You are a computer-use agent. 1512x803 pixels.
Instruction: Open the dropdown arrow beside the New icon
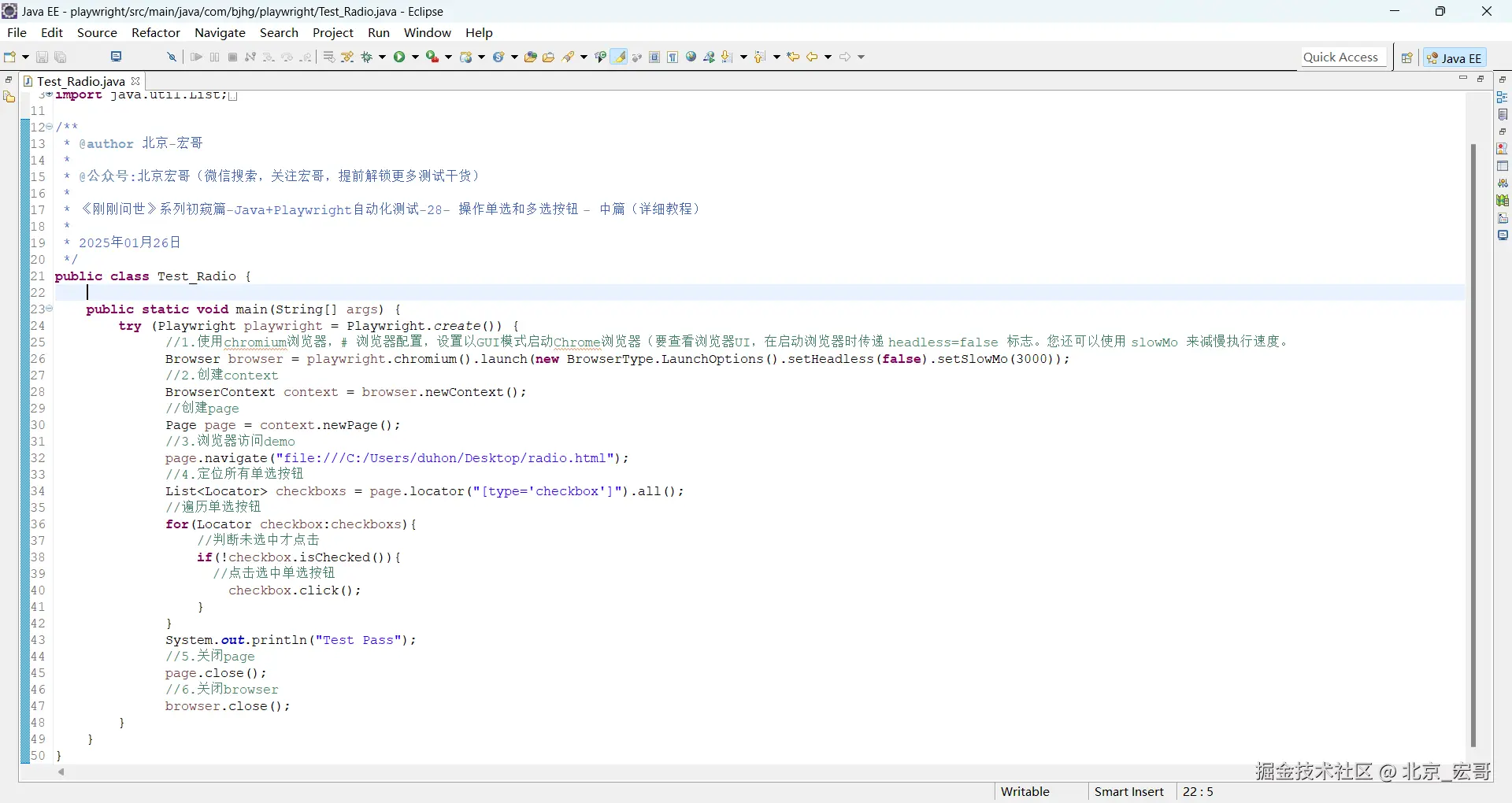click(x=25, y=57)
